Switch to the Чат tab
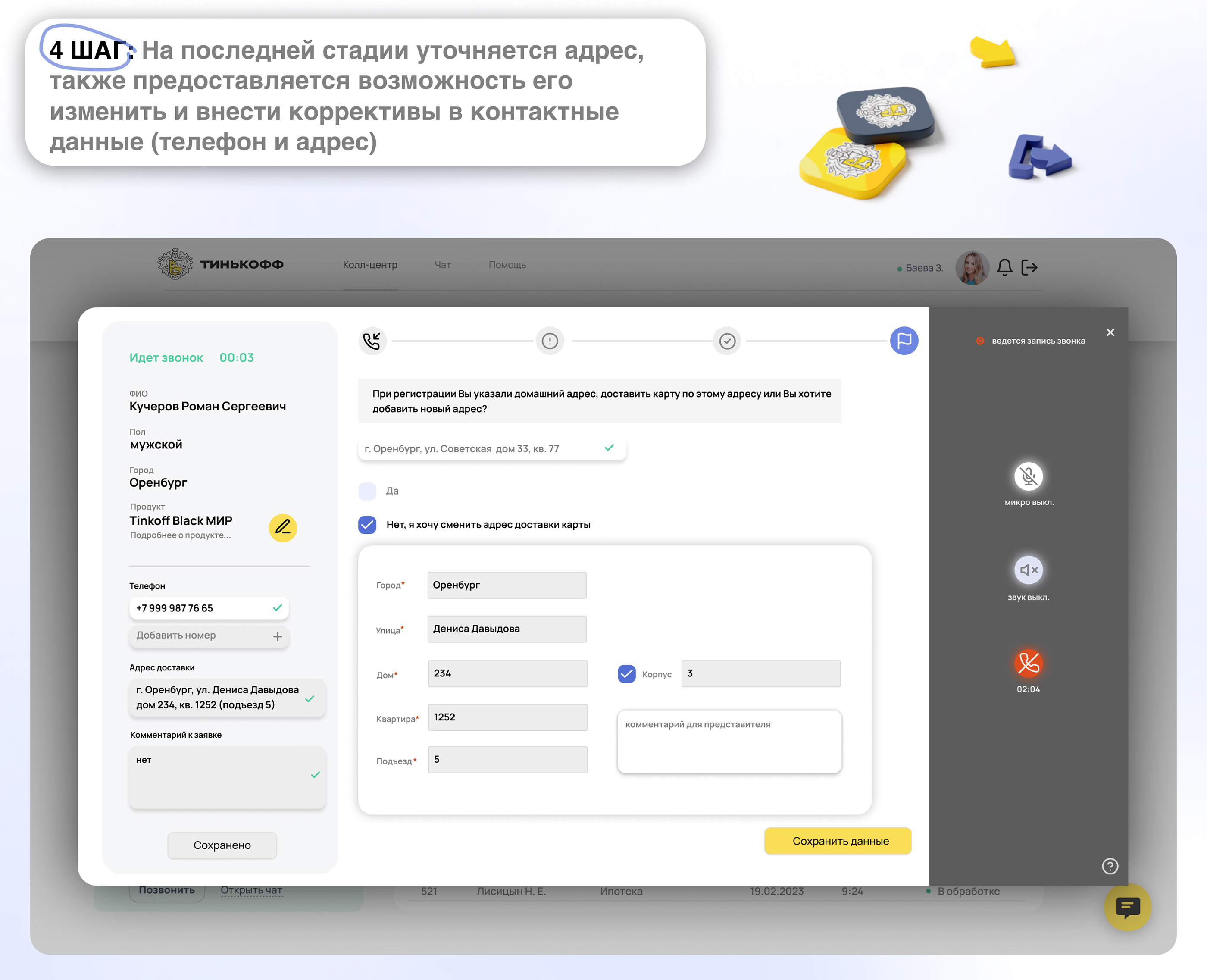This screenshot has width=1207, height=980. [442, 265]
